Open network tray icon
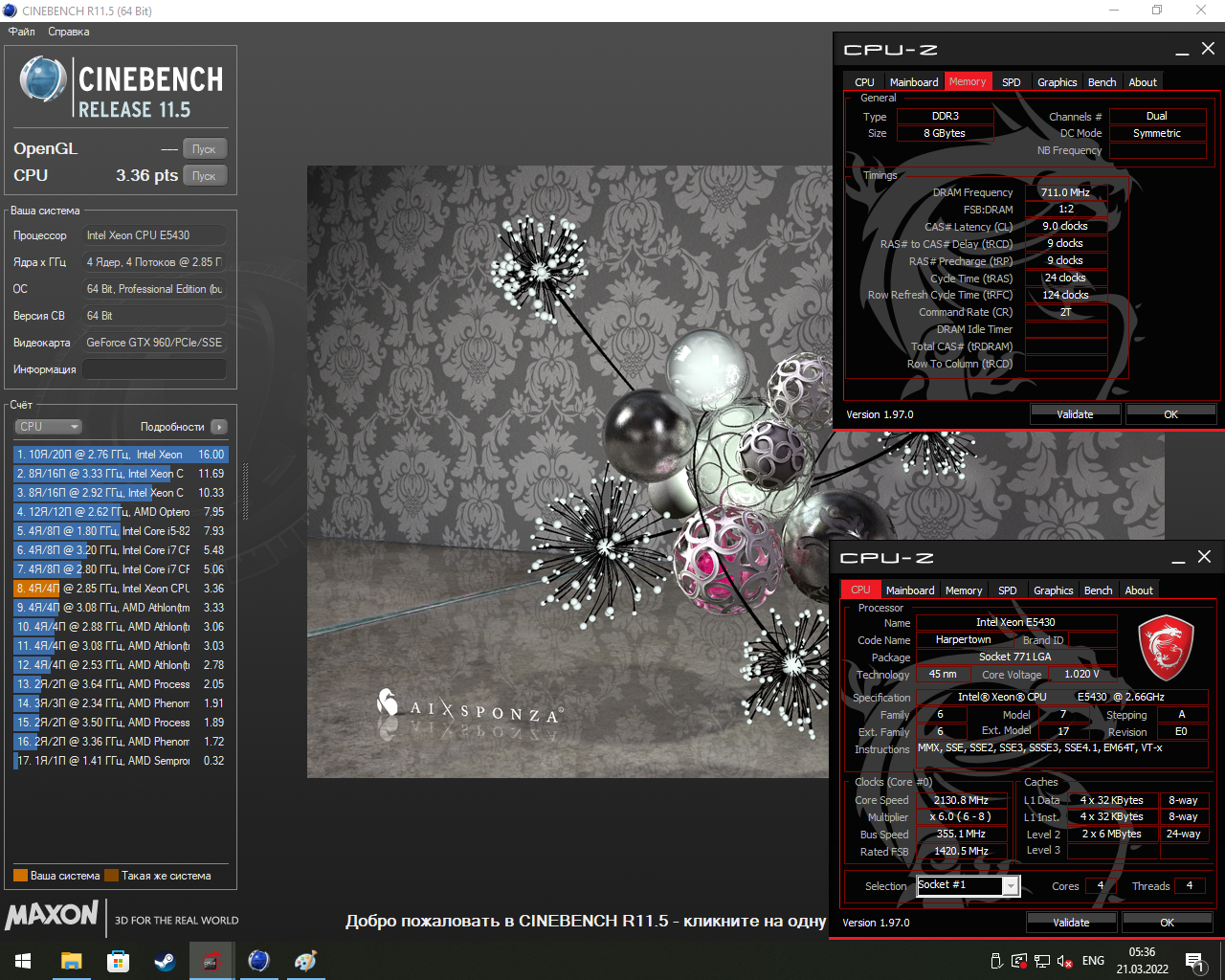Viewport: 1225px width, 980px height. coord(1041,961)
